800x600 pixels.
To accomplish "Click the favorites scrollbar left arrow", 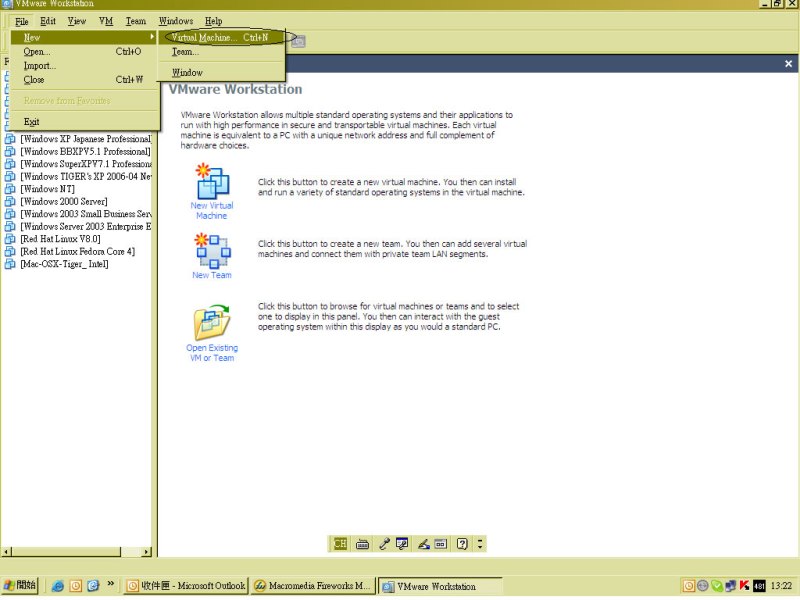I will (x=6, y=552).
